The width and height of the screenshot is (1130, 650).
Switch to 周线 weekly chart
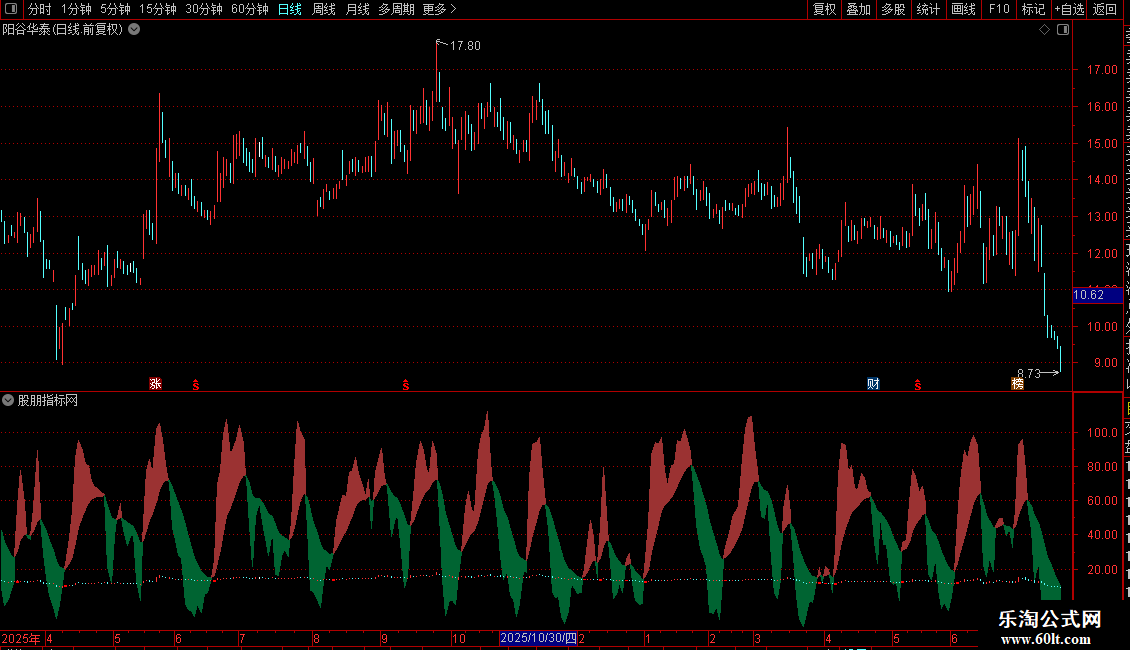(x=324, y=9)
